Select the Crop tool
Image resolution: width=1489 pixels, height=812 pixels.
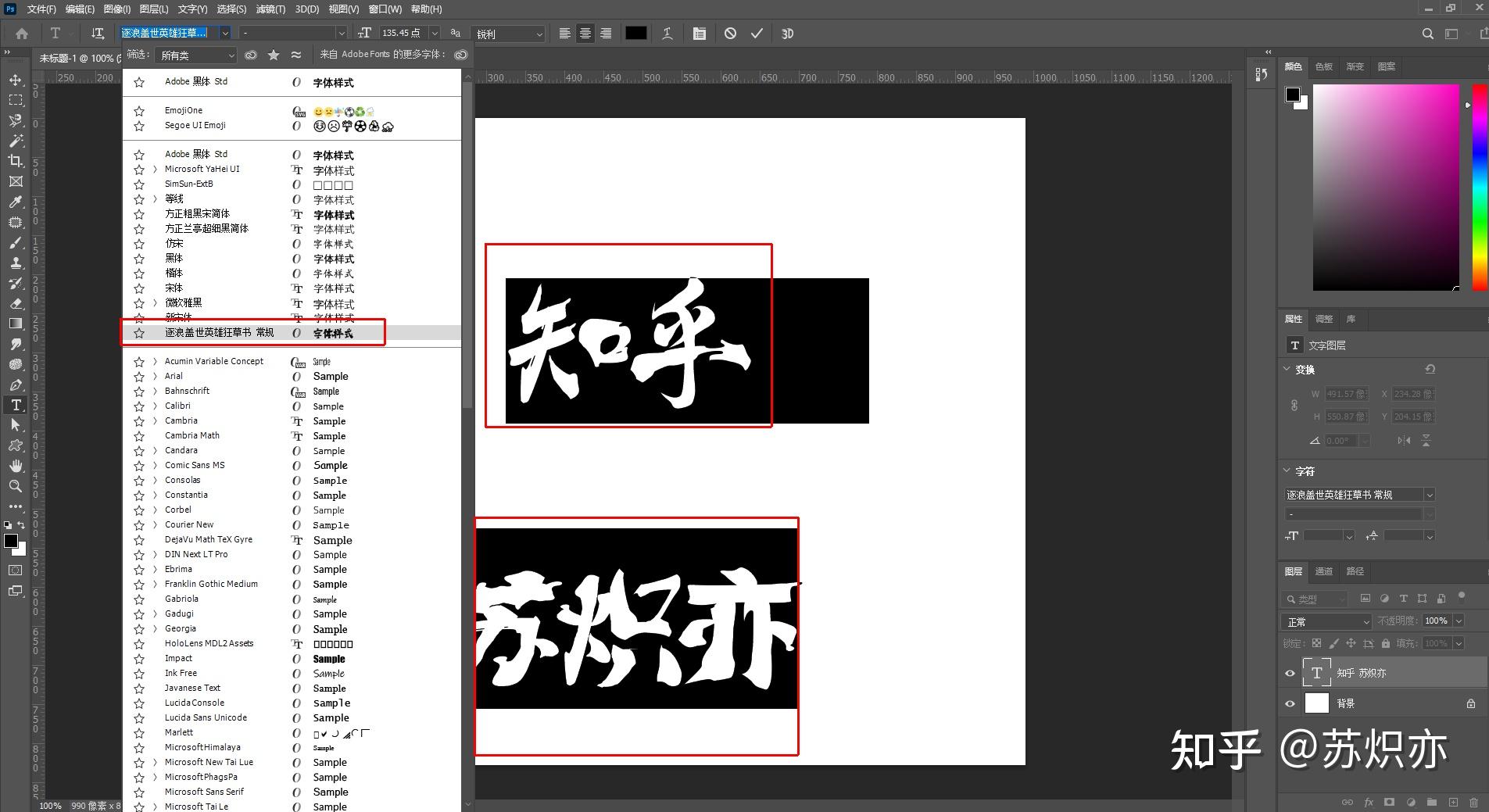pyautogui.click(x=16, y=161)
